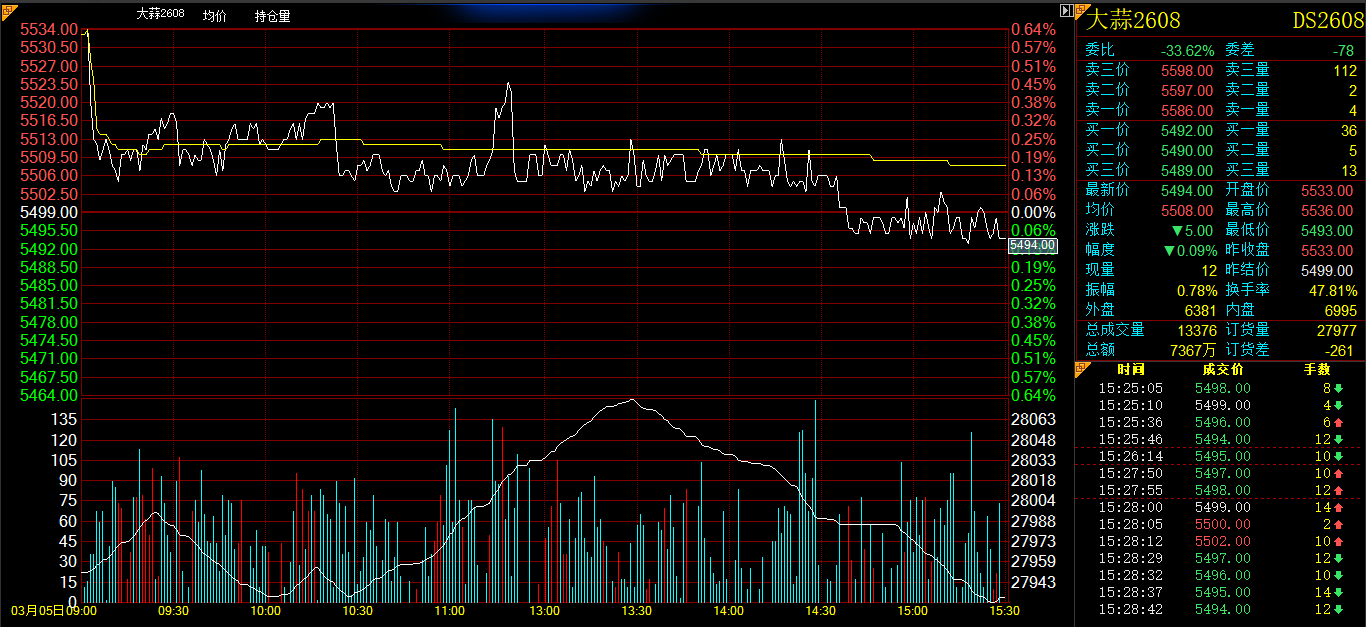Click the orange corner icon beside 大蒜2608 quote title
The width and height of the screenshot is (1366, 627).
(1080, 9)
